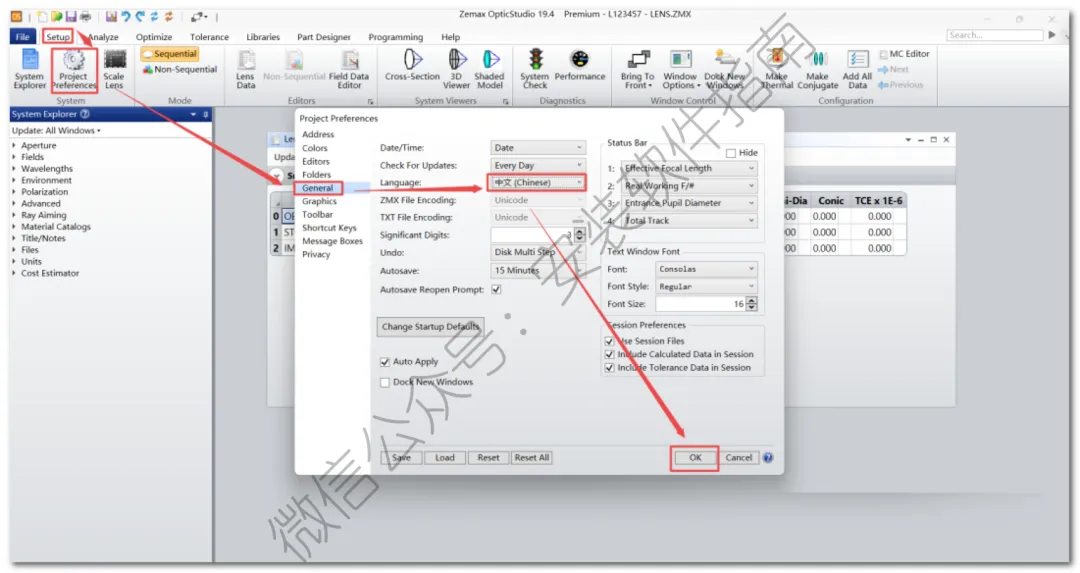Switch to Non-Sequential mode
Image resolution: width=1080 pixels, height=573 pixels.
pyautogui.click(x=180, y=70)
